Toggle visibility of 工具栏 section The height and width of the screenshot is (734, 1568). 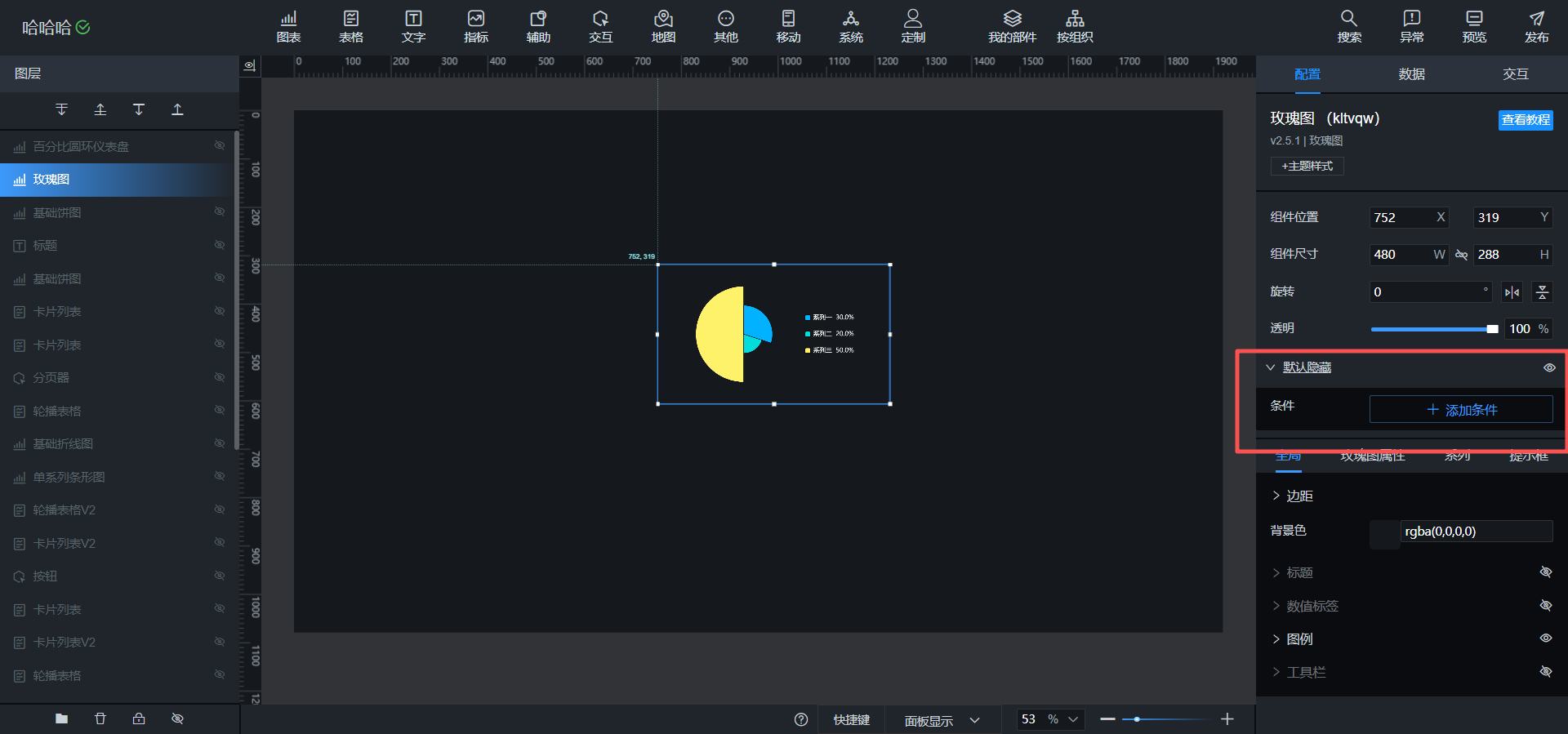coord(1546,672)
